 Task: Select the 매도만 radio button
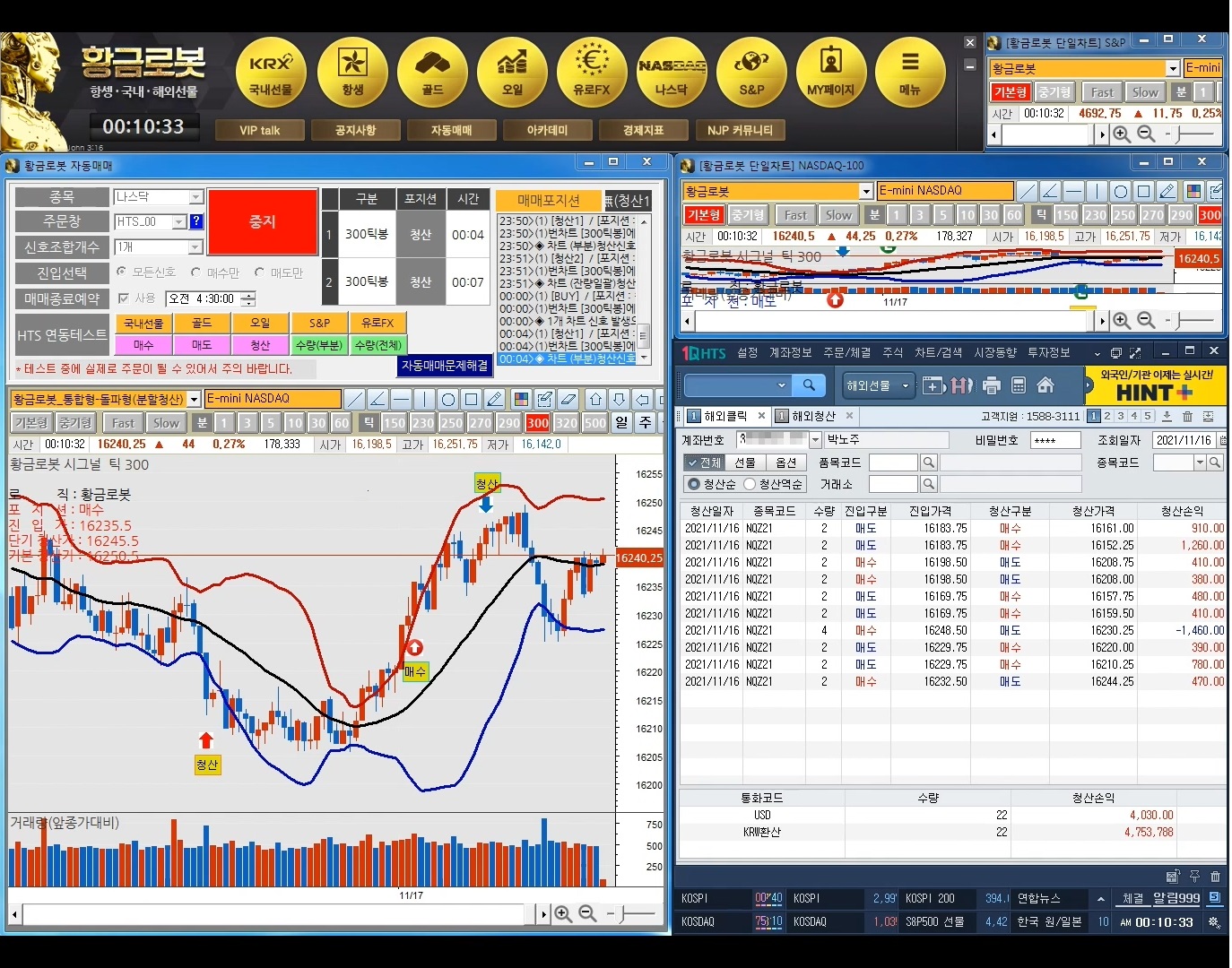260,272
